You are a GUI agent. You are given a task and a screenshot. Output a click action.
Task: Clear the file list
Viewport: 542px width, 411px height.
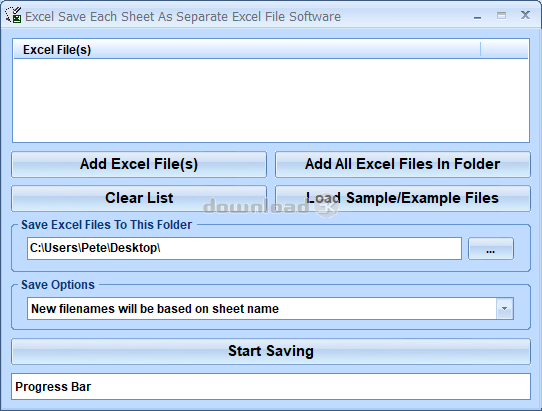[x=139, y=198]
